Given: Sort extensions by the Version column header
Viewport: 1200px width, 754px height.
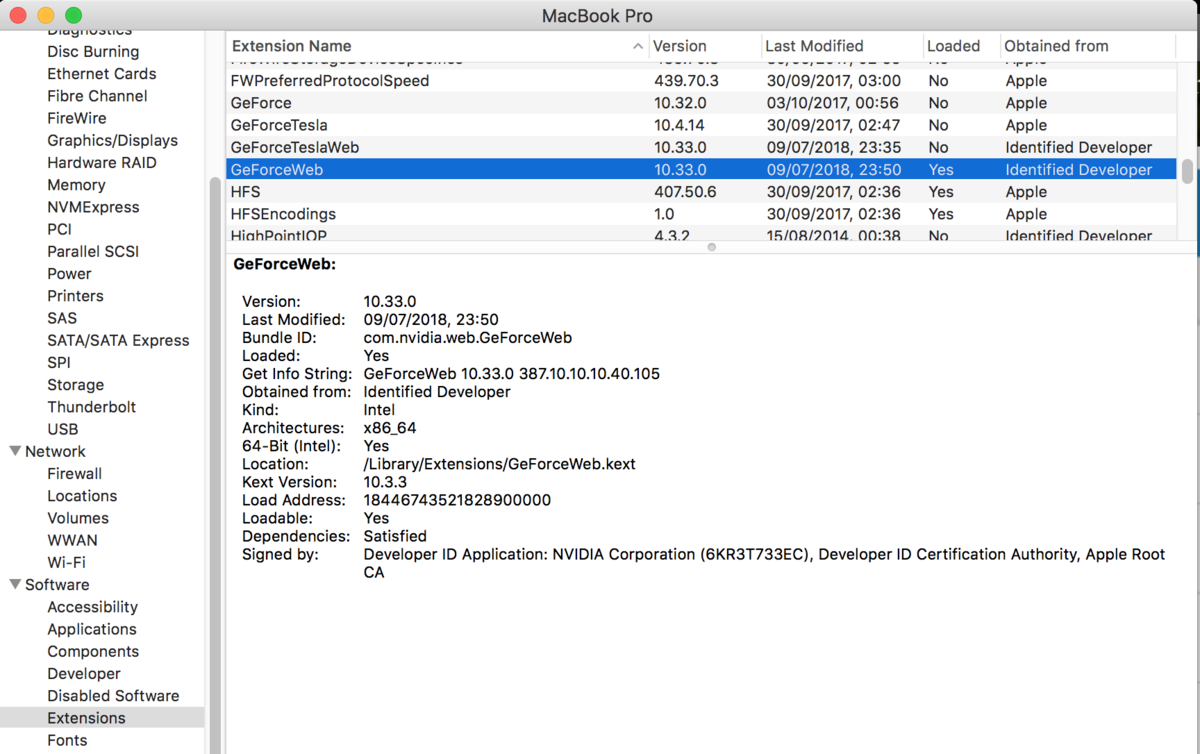Looking at the screenshot, I should tap(704, 46).
